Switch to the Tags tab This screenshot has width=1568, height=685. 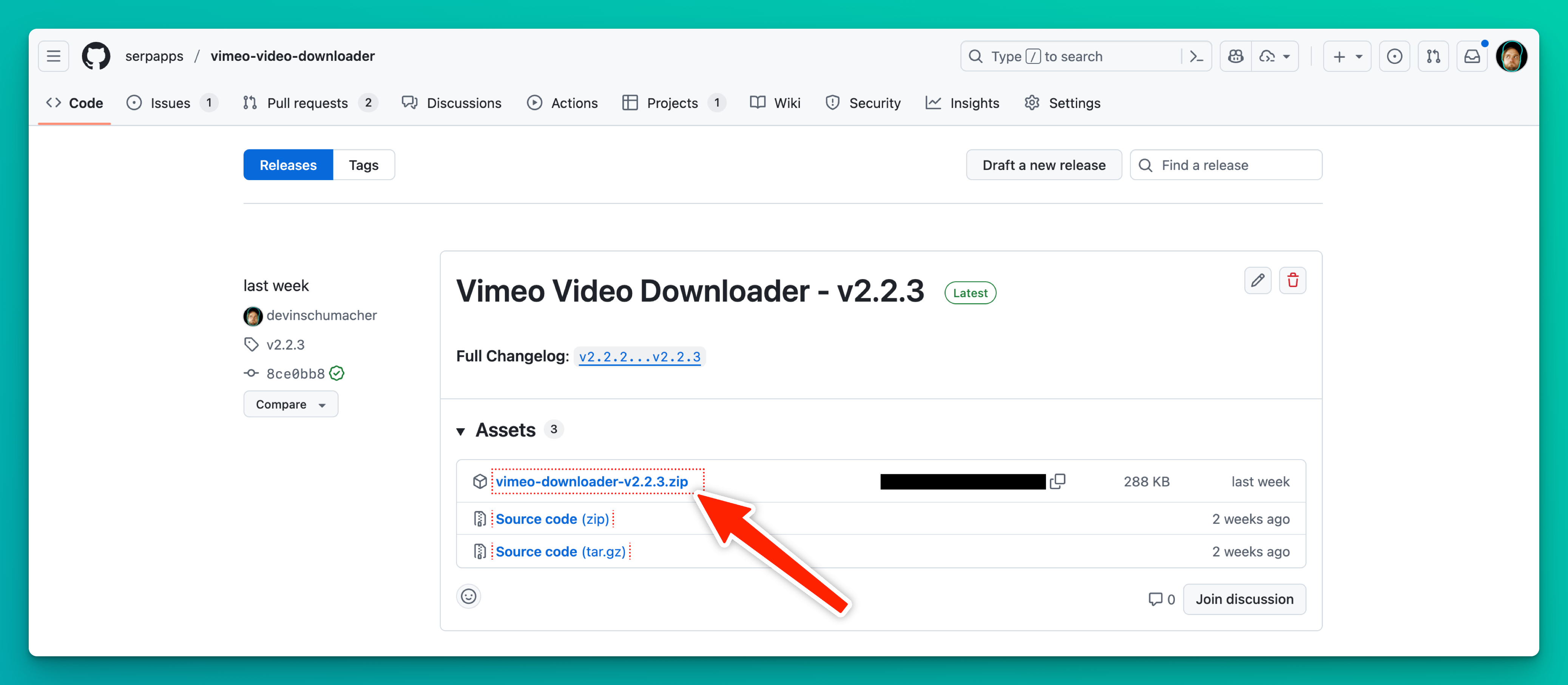[363, 165]
